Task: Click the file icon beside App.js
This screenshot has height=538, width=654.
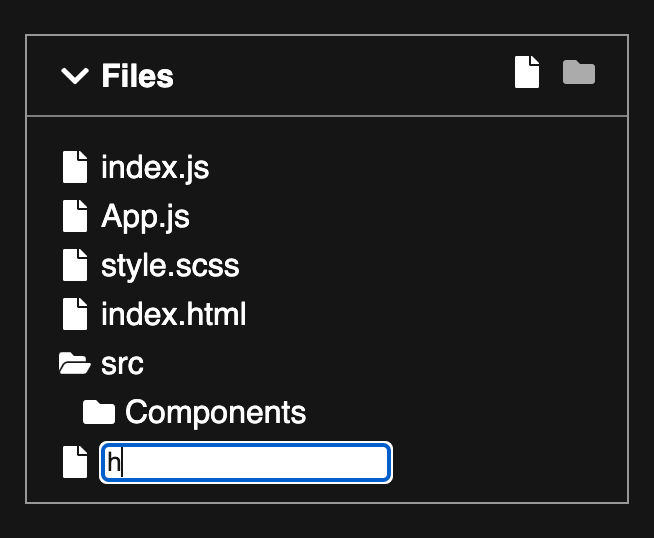Action: point(75,216)
